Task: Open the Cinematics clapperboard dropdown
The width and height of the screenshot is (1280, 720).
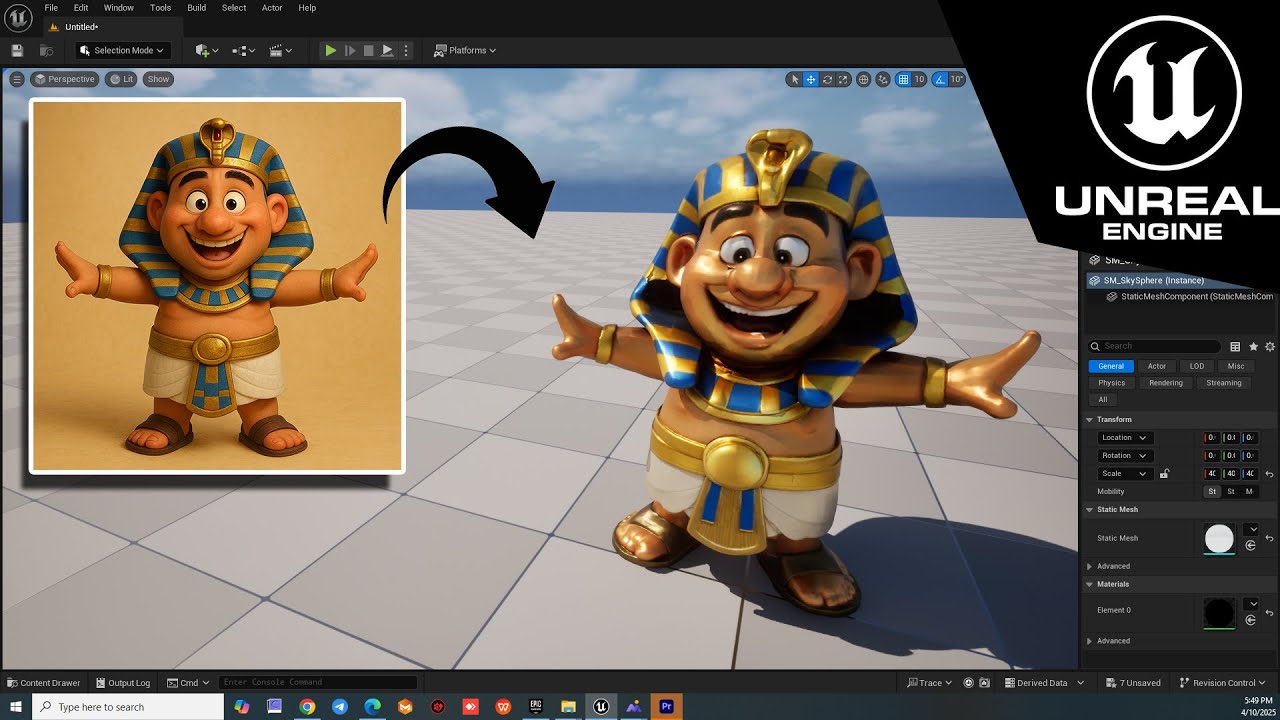Action: coord(281,50)
